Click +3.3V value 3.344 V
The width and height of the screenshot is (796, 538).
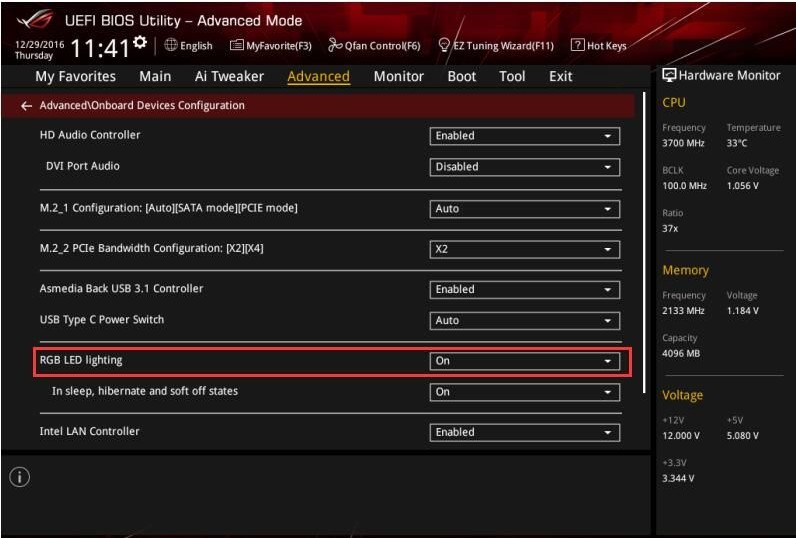coord(678,478)
